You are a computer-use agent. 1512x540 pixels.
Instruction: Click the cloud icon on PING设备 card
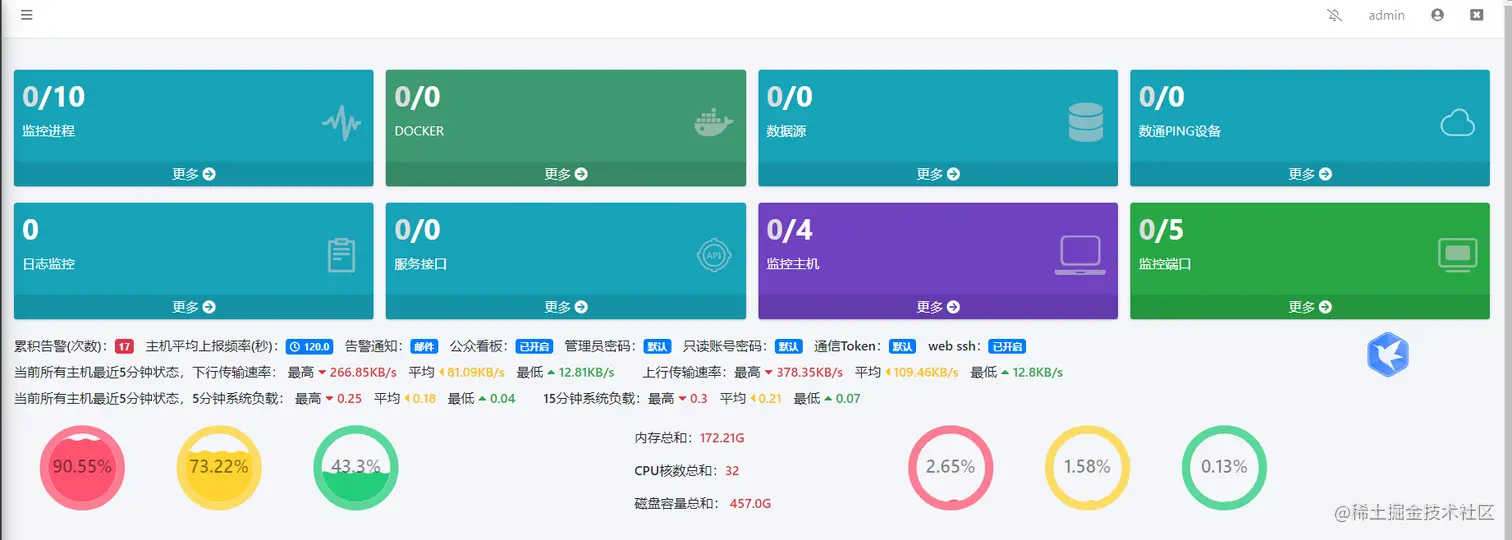click(x=1457, y=123)
